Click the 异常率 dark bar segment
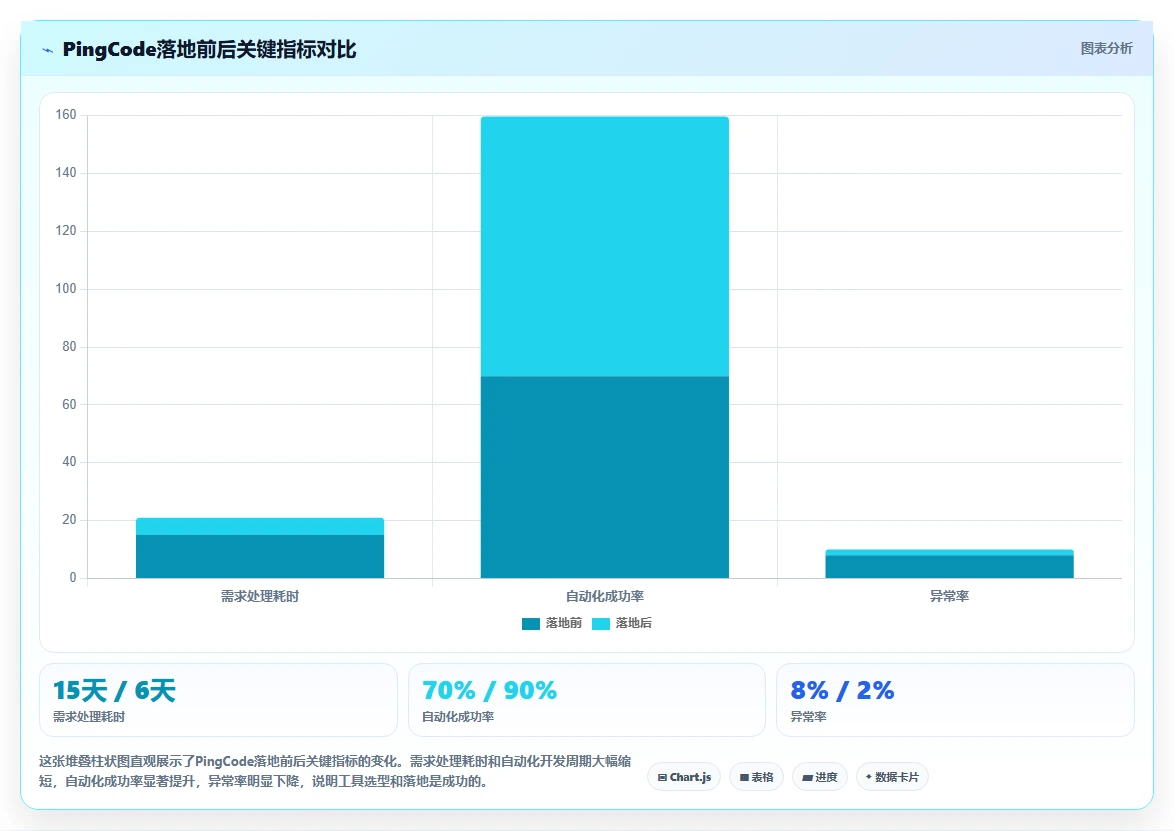 click(949, 567)
